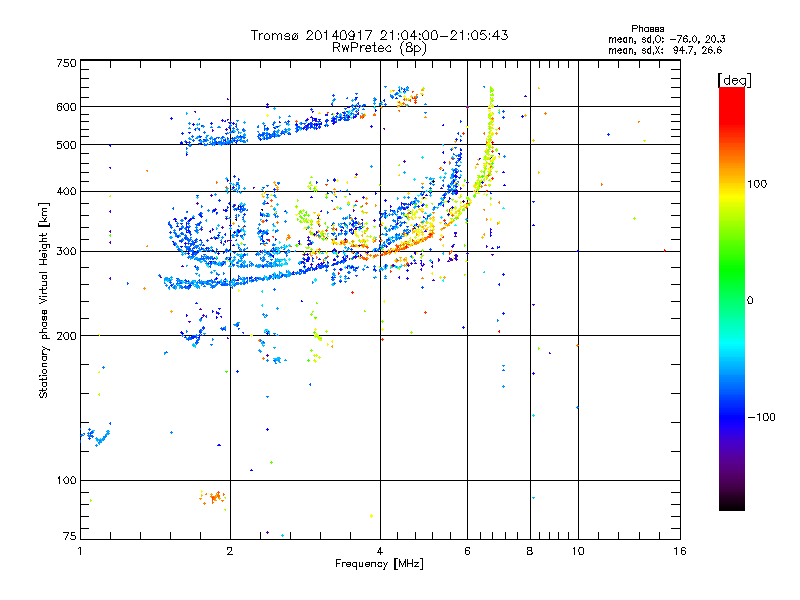Click the 'mean, sd,X: 94.7, 26.6' text
The width and height of the screenshot is (800, 600).
click(x=665, y=50)
